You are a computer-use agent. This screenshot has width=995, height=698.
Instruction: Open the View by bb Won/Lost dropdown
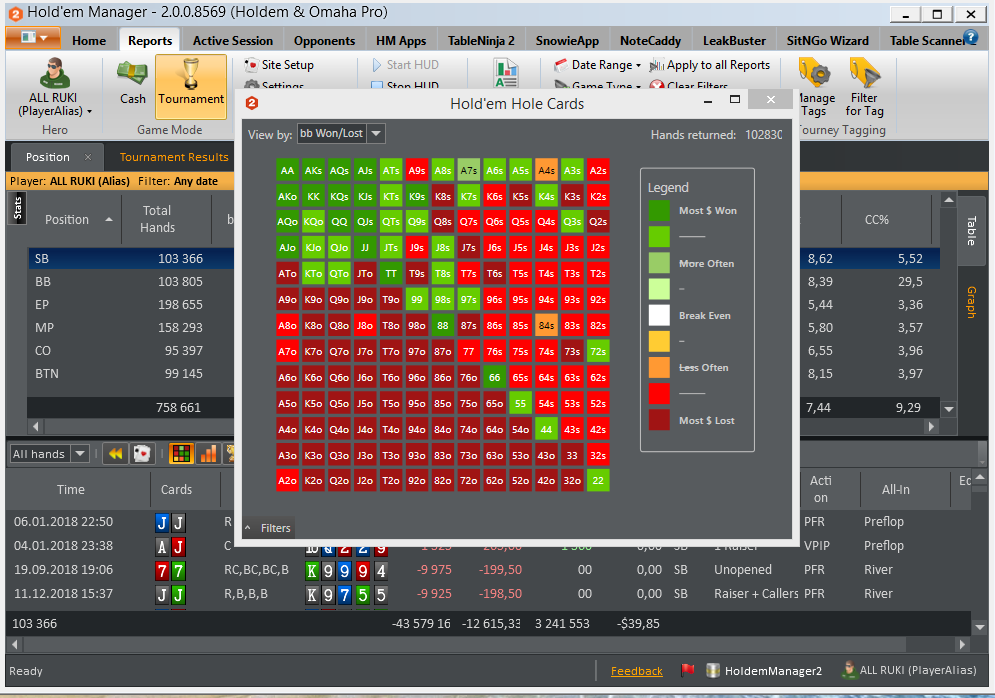click(x=341, y=133)
